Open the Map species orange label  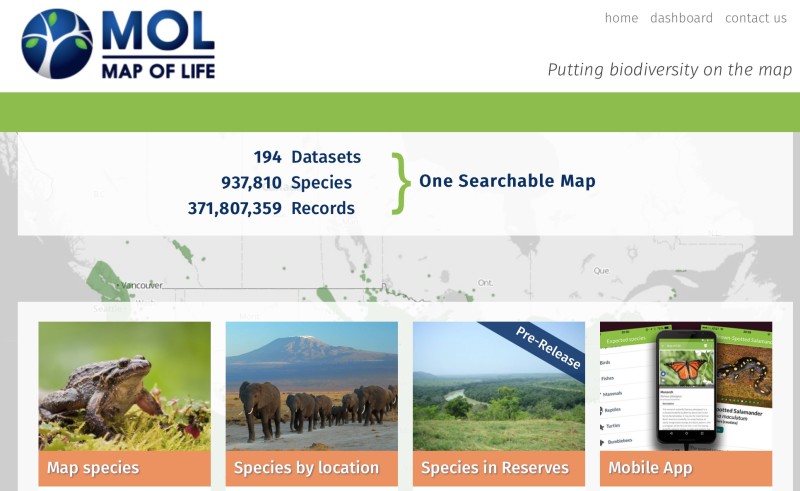[x=124, y=468]
